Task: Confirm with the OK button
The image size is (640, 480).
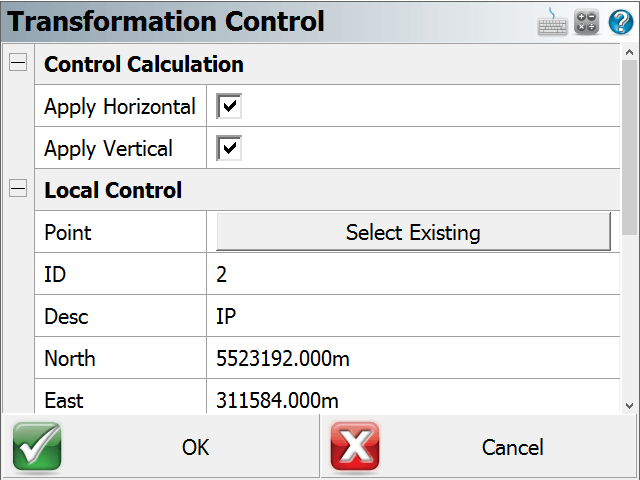Action: pyautogui.click(x=160, y=447)
